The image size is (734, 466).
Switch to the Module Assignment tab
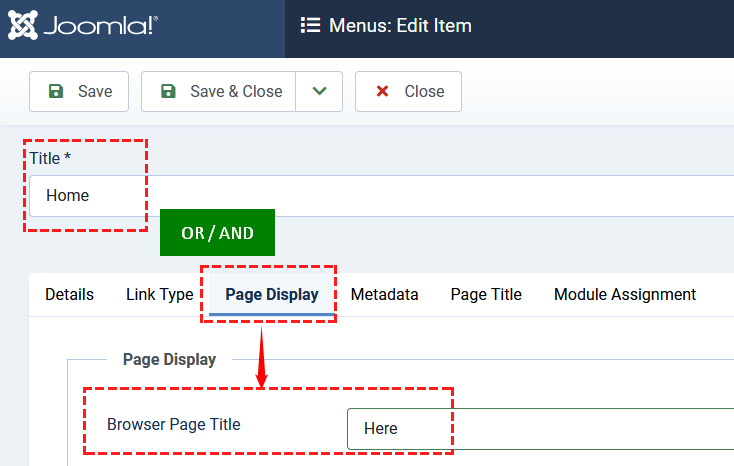(624, 294)
